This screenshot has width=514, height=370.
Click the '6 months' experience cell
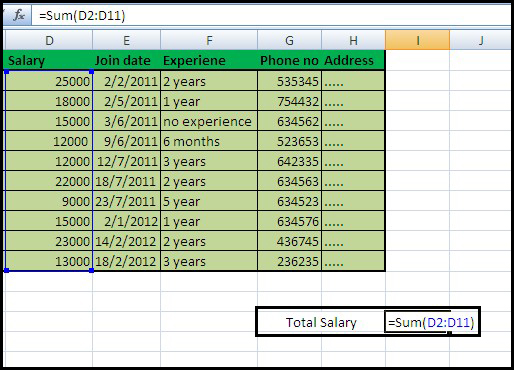(209, 141)
